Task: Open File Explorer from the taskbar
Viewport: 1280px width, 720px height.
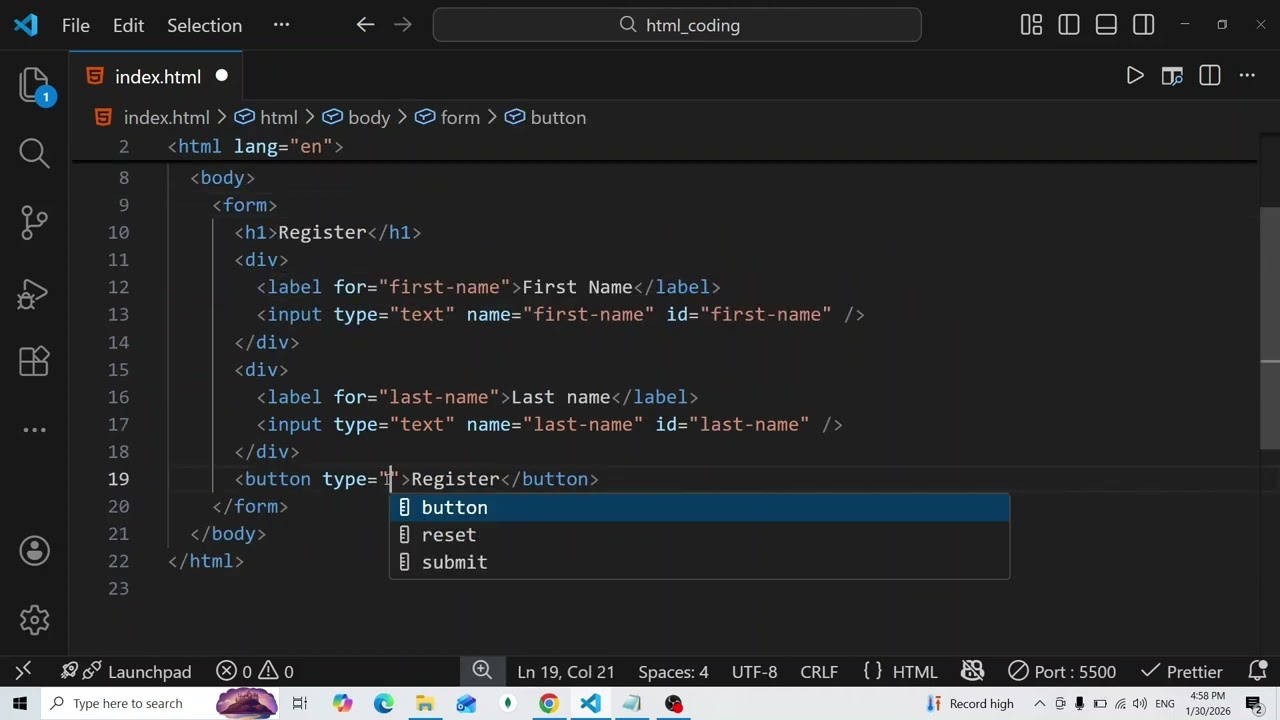Action: [x=425, y=703]
